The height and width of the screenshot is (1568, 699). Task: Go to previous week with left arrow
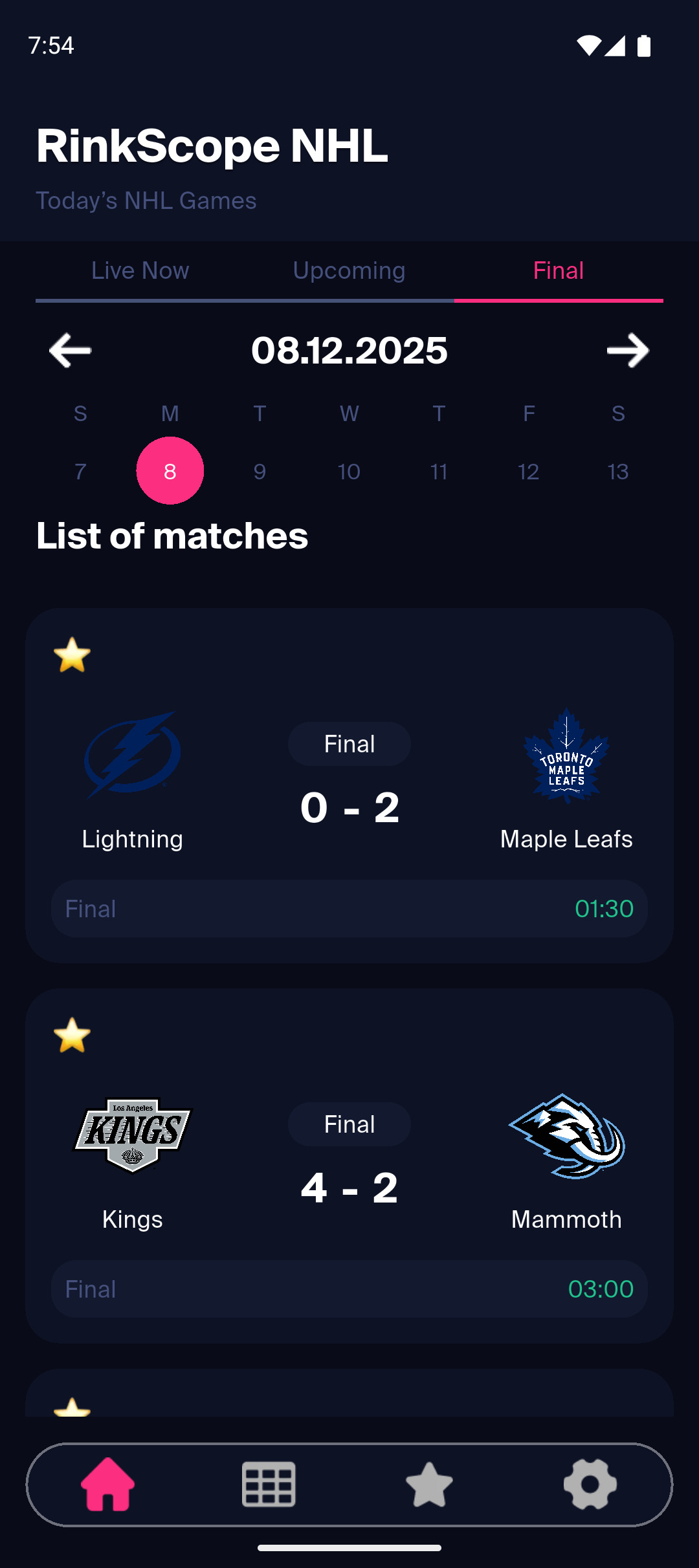point(70,351)
